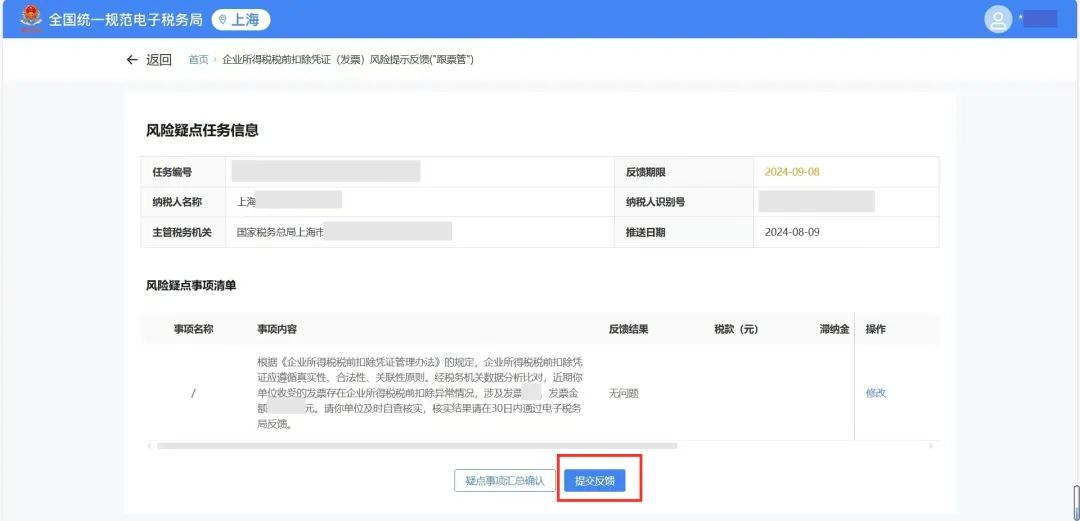Submit using the 提交反馈 button
This screenshot has width=1080, height=521.
coord(594,481)
